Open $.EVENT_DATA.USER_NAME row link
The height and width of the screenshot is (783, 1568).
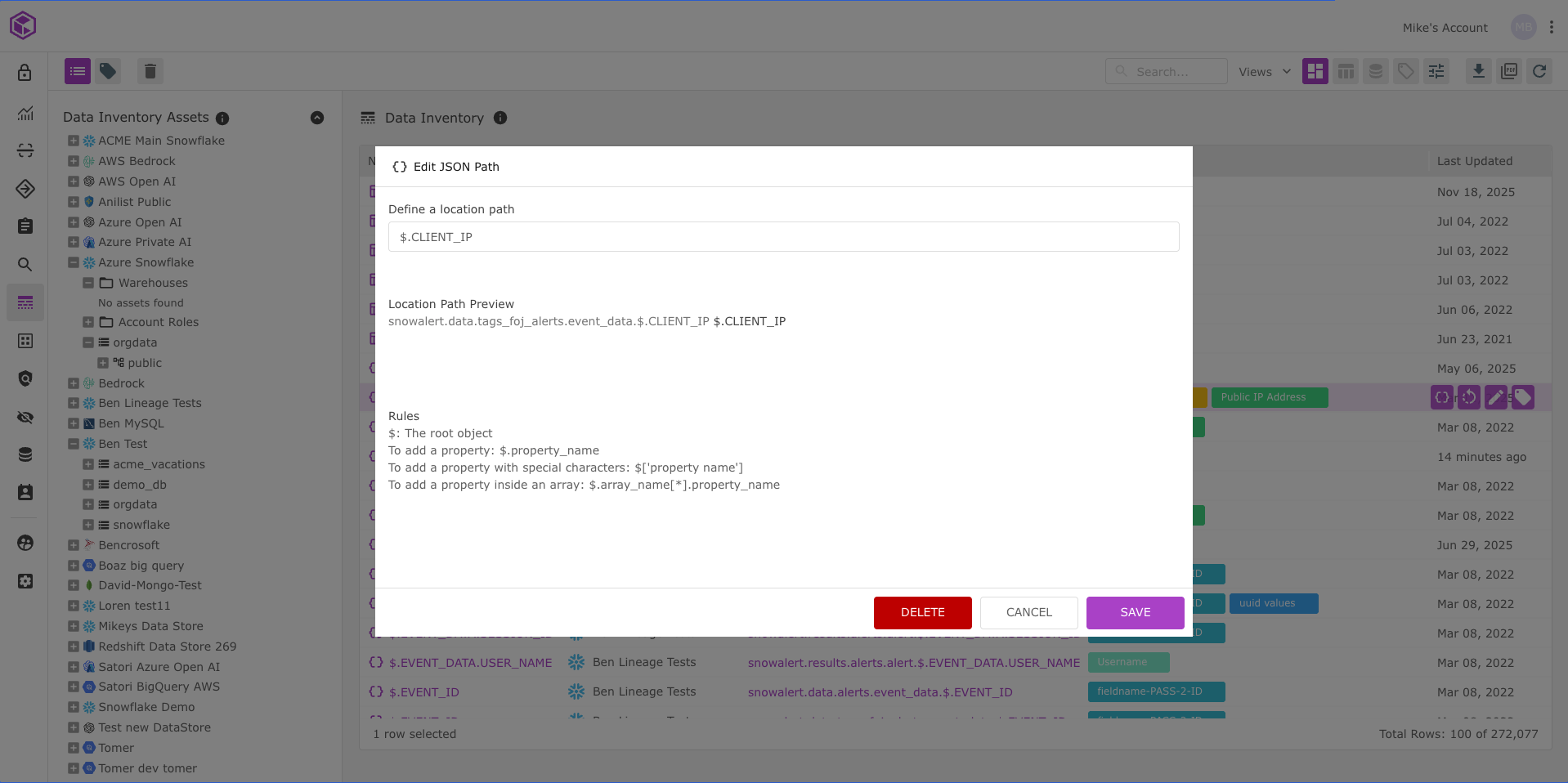pyautogui.click(x=470, y=663)
